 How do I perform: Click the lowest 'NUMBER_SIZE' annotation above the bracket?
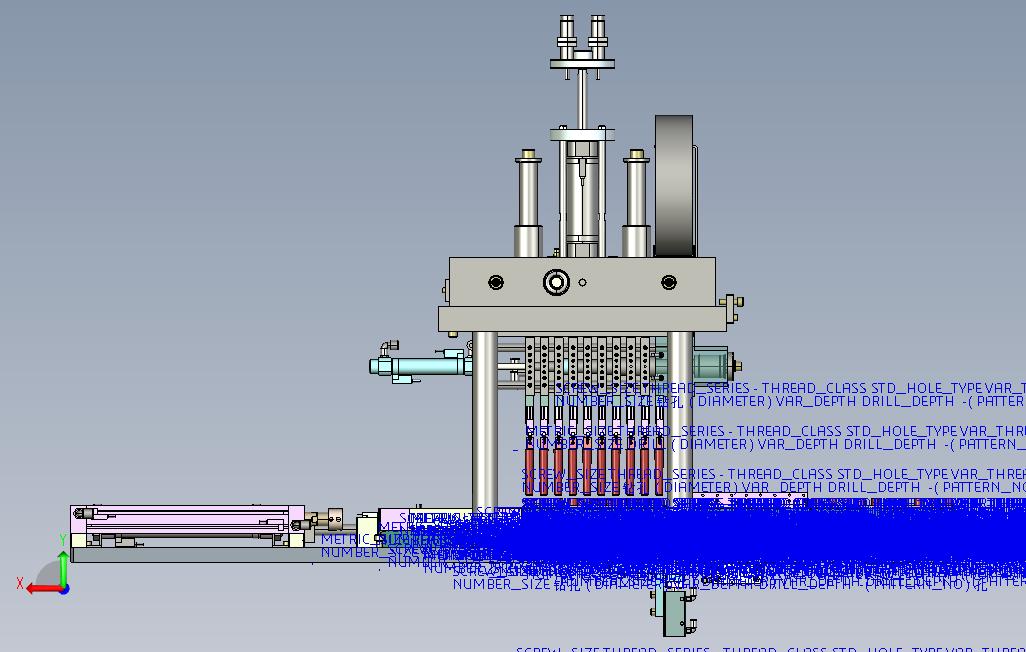[720, 584]
